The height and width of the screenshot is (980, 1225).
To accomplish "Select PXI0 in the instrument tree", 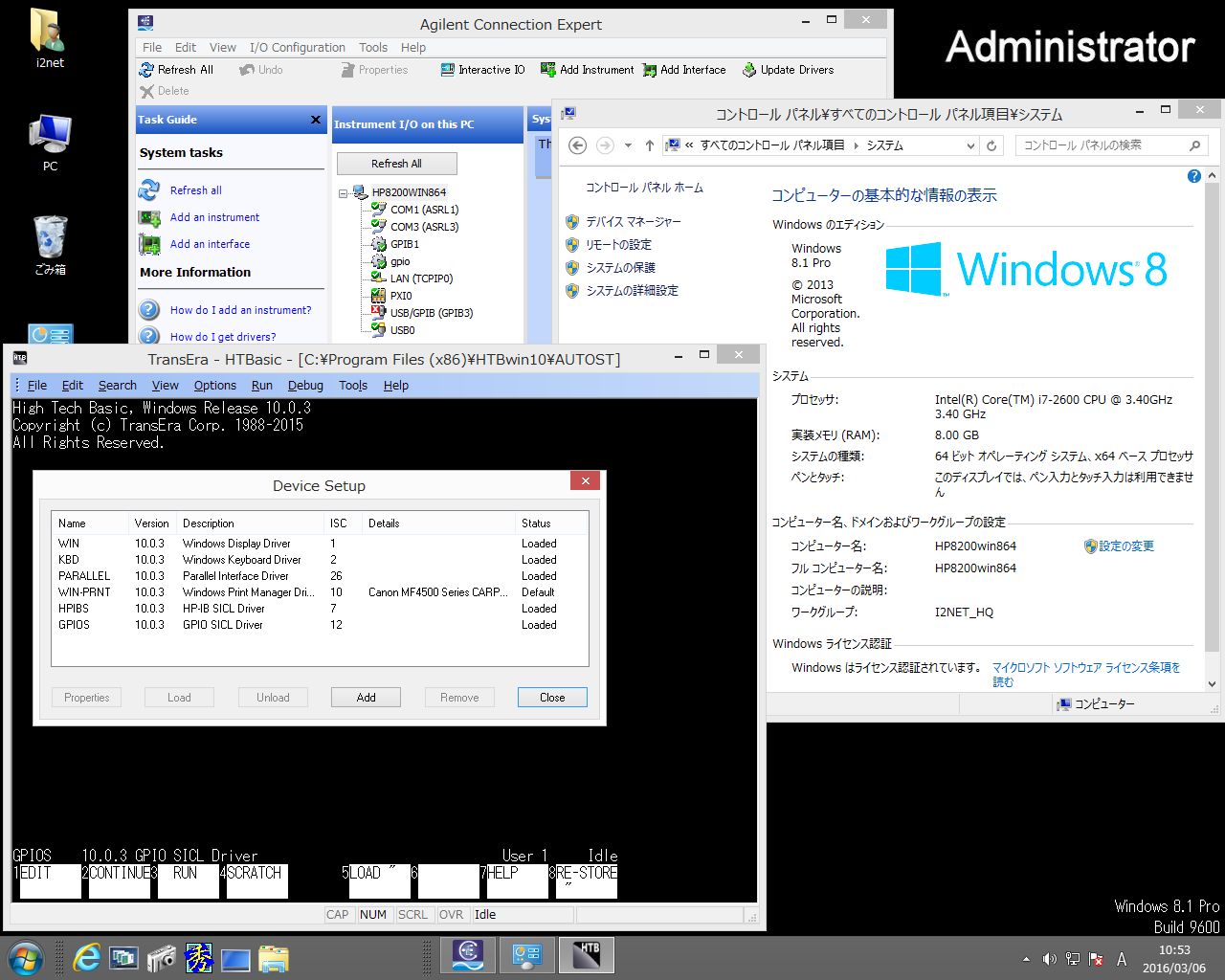I will tap(401, 296).
